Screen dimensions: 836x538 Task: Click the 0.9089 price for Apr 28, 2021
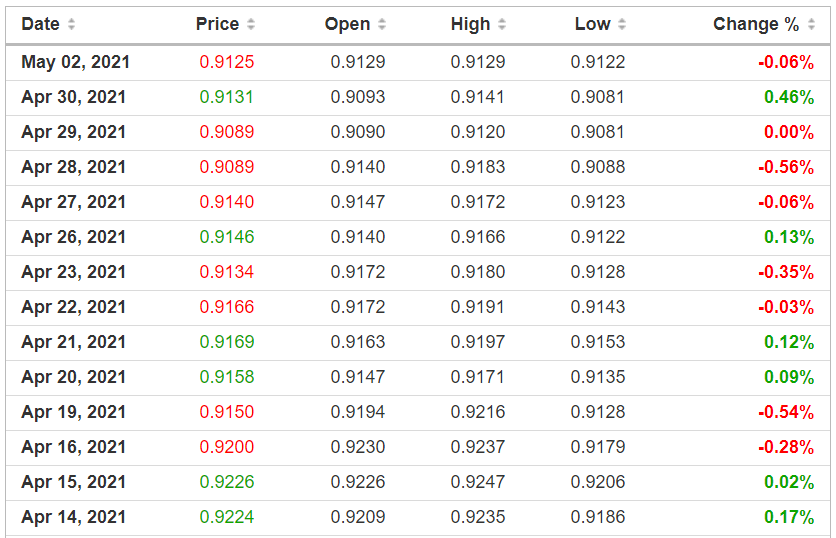pos(227,167)
